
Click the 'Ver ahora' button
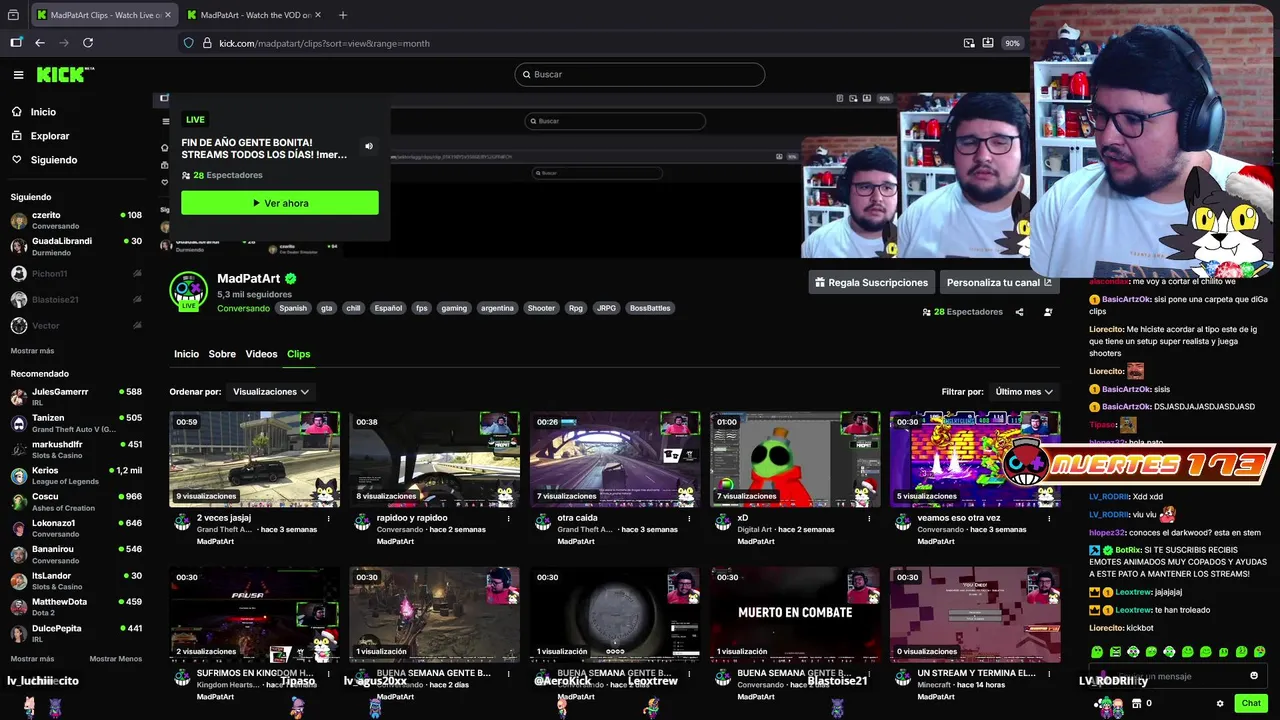(x=280, y=203)
